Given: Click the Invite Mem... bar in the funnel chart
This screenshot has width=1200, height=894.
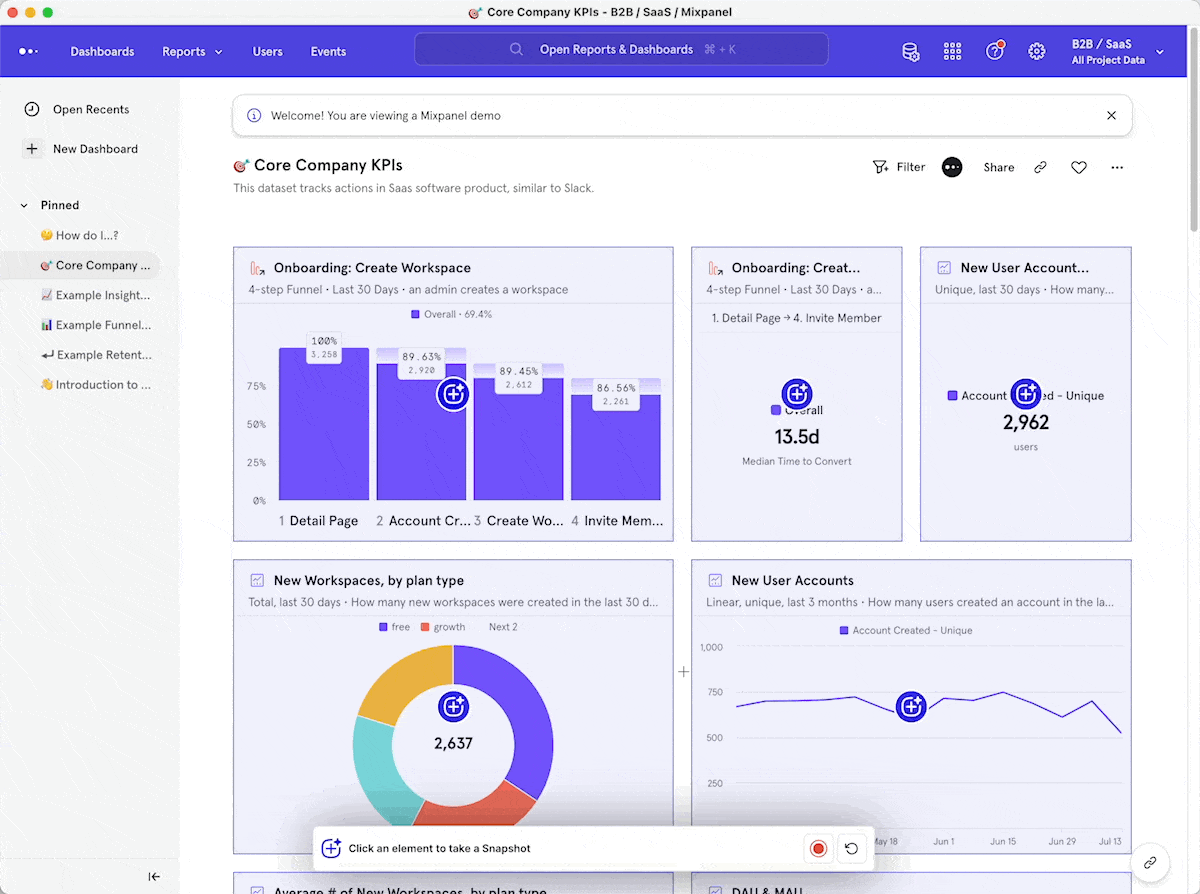Looking at the screenshot, I should tap(616, 447).
